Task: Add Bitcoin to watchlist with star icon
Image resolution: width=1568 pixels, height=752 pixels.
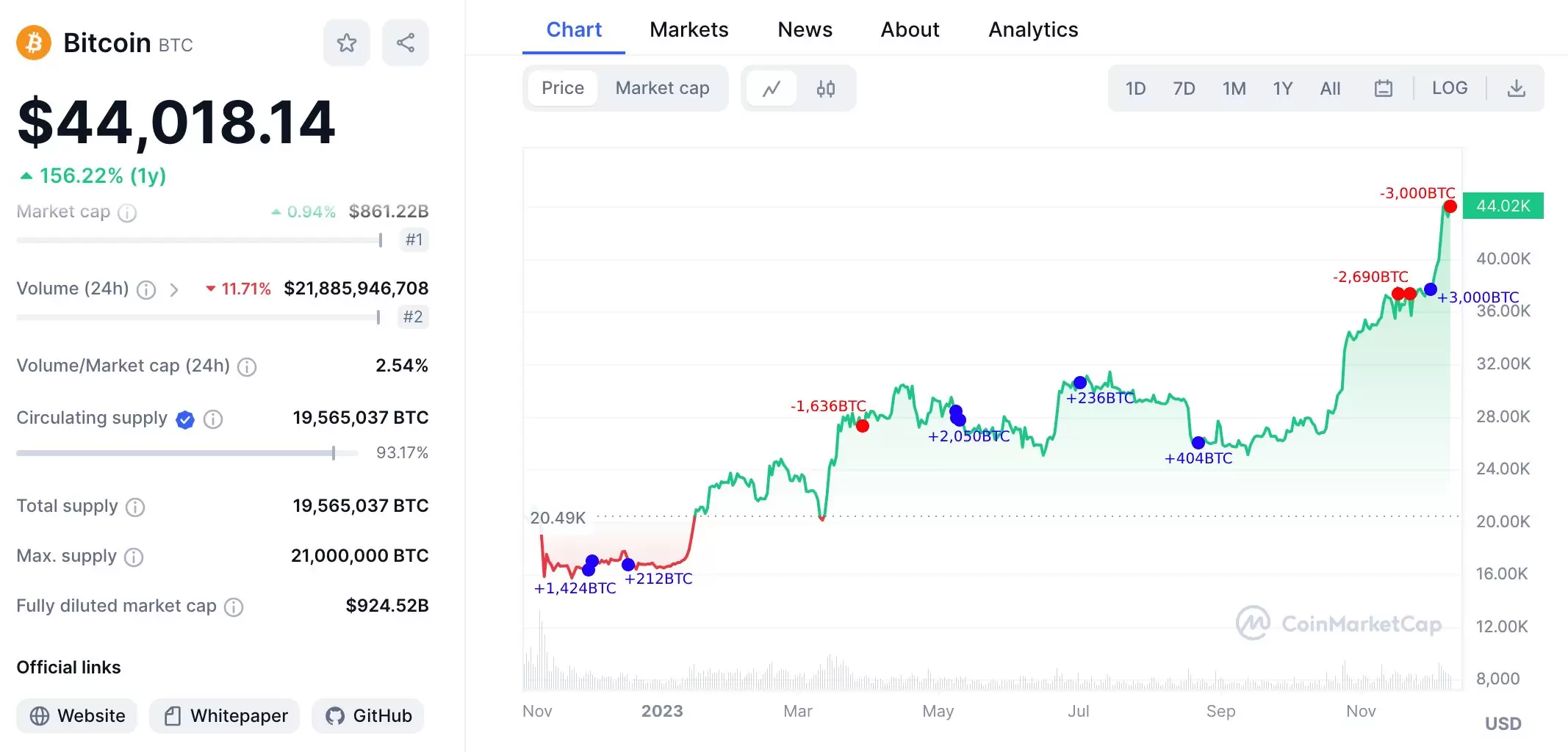Action: click(346, 43)
